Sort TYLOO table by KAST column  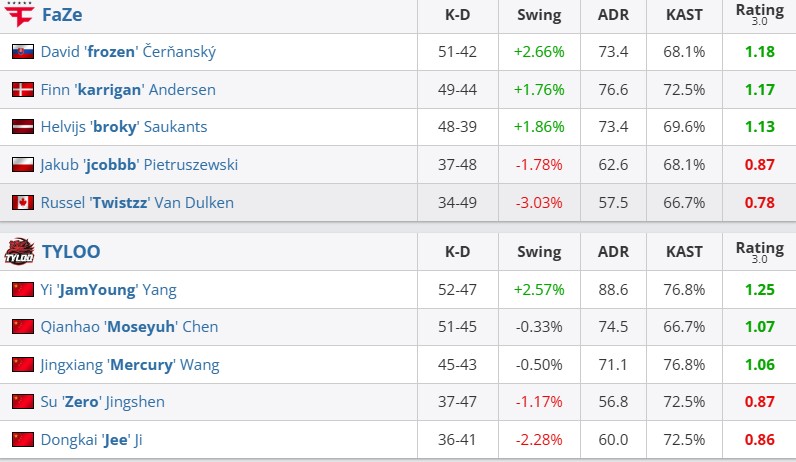tap(684, 252)
